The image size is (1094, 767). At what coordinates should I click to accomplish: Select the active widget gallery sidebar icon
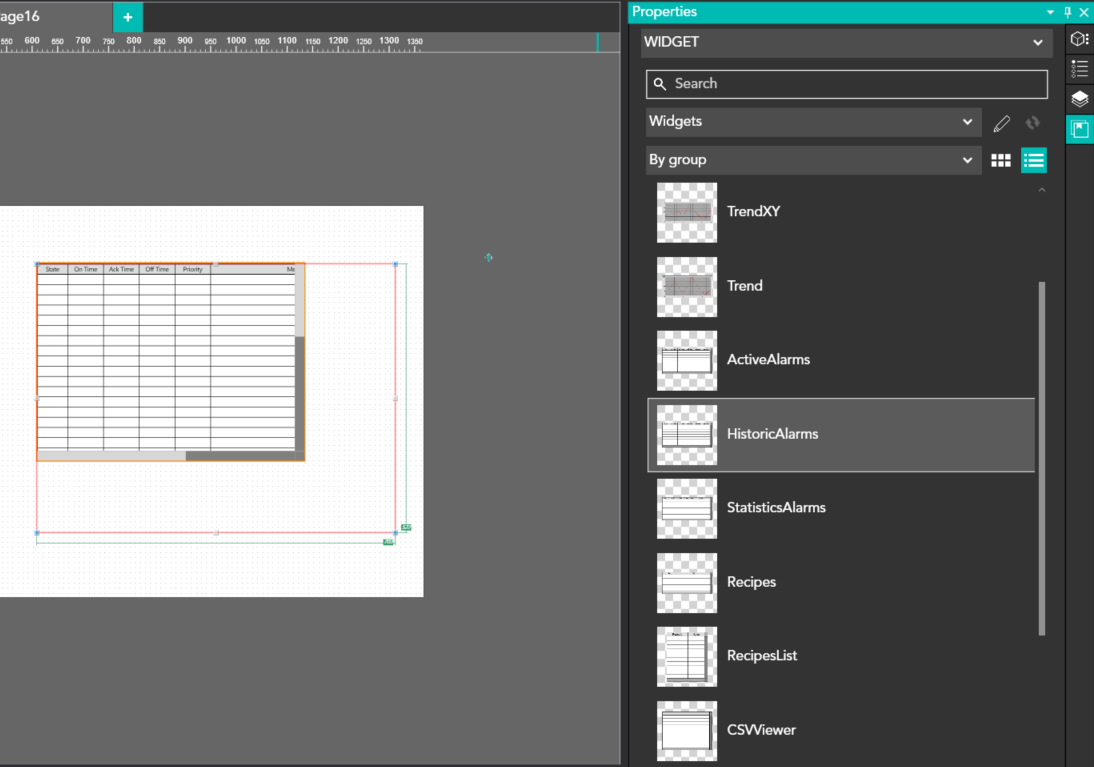1079,129
